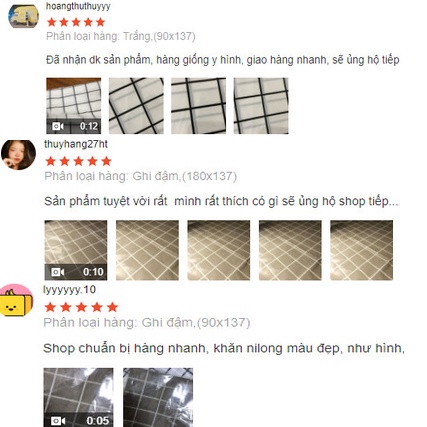Open the username link hoangthuthuyyy
This screenshot has width=427, height=427.
(78, 6)
